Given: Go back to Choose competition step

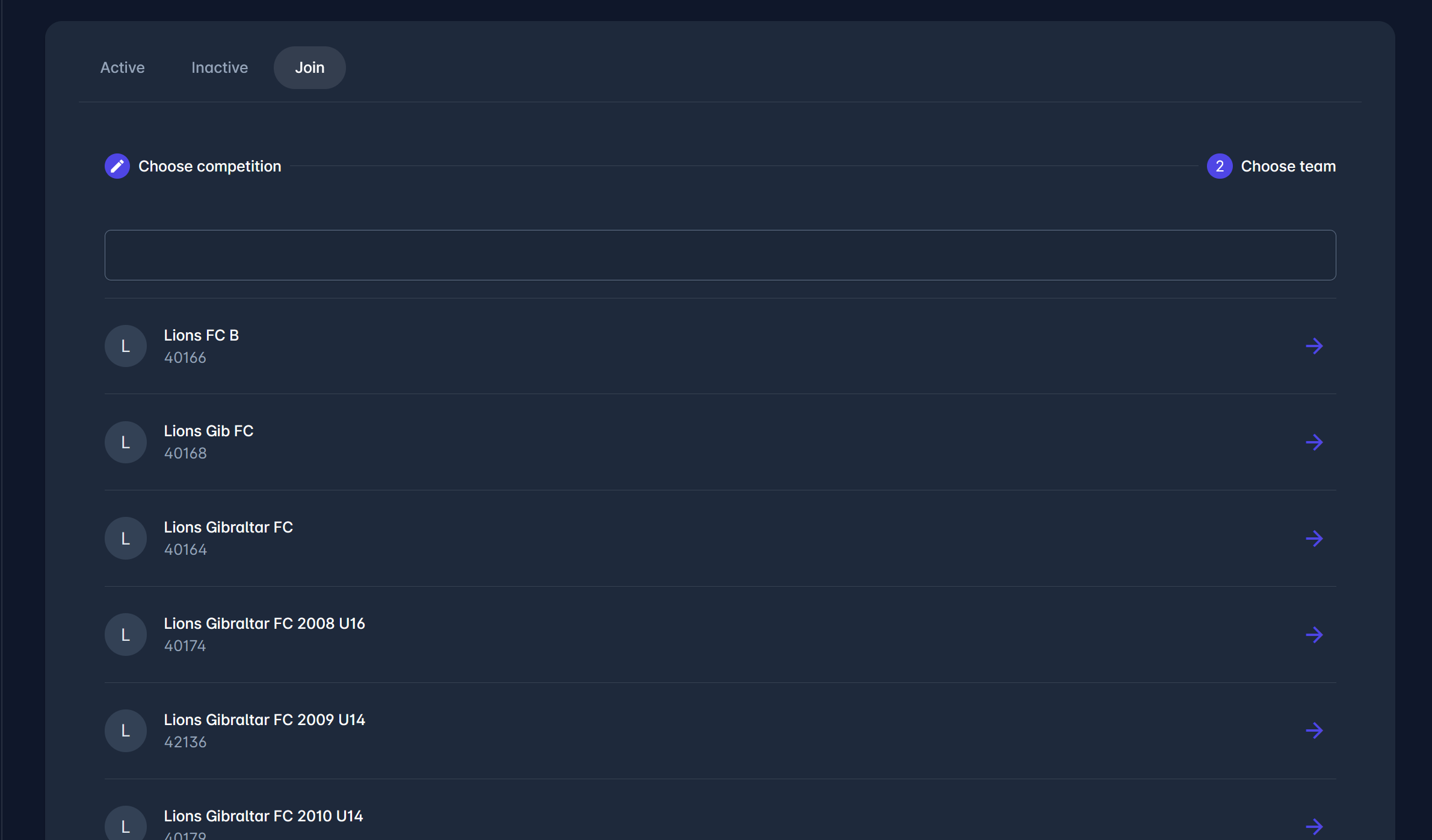Looking at the screenshot, I should tap(209, 166).
